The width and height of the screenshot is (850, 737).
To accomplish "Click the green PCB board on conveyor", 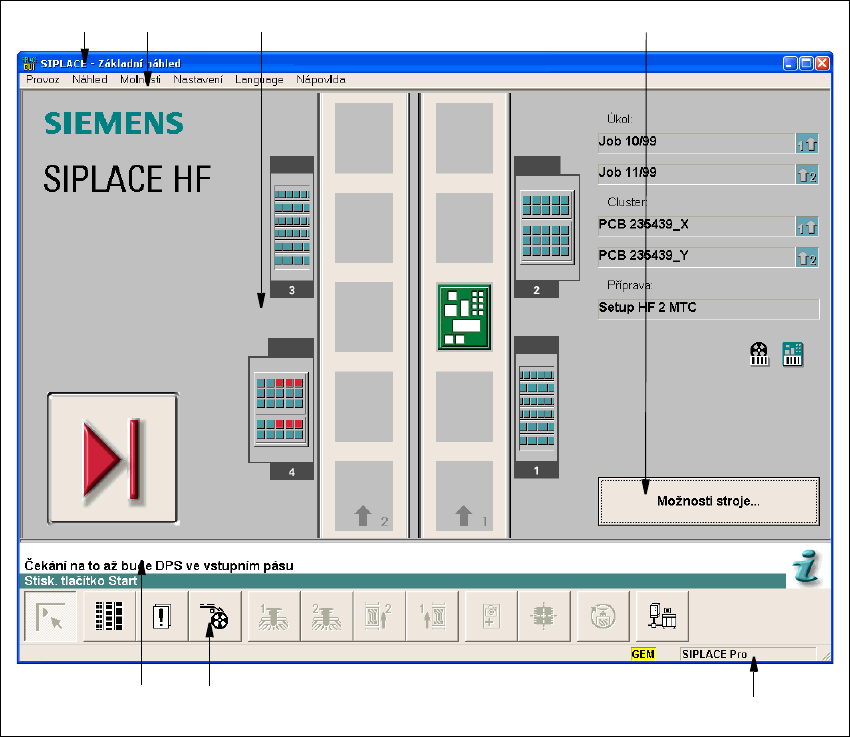I will tap(465, 317).
